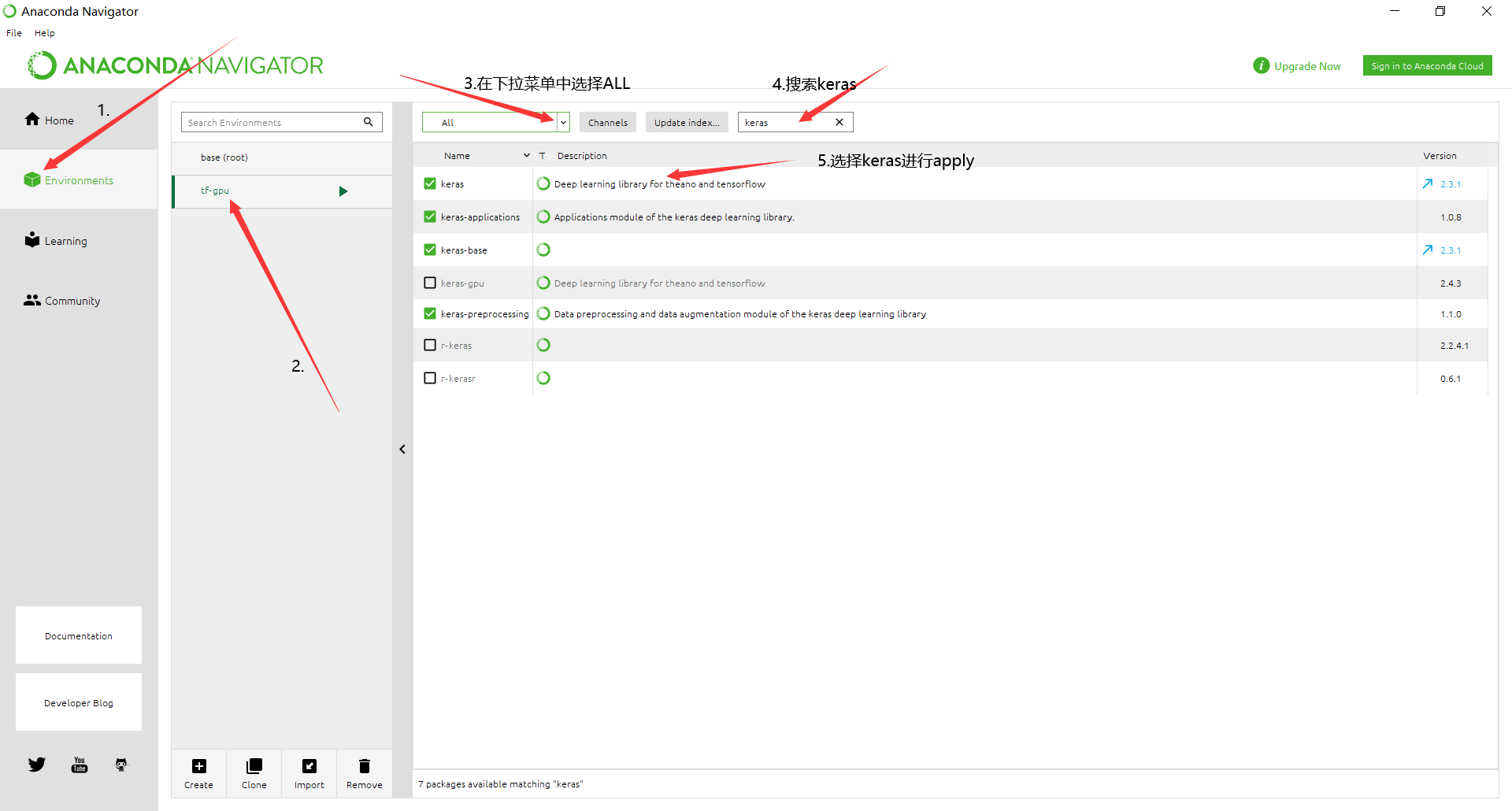Click the Create environment icon
The height and width of the screenshot is (811, 1512).
199,766
